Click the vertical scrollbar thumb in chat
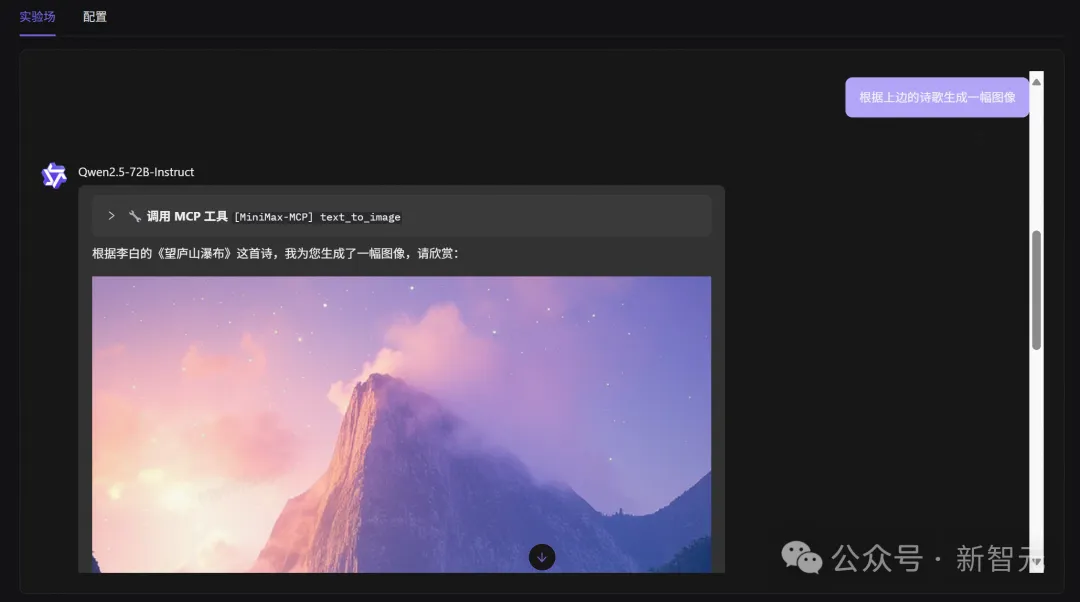 pyautogui.click(x=1036, y=290)
